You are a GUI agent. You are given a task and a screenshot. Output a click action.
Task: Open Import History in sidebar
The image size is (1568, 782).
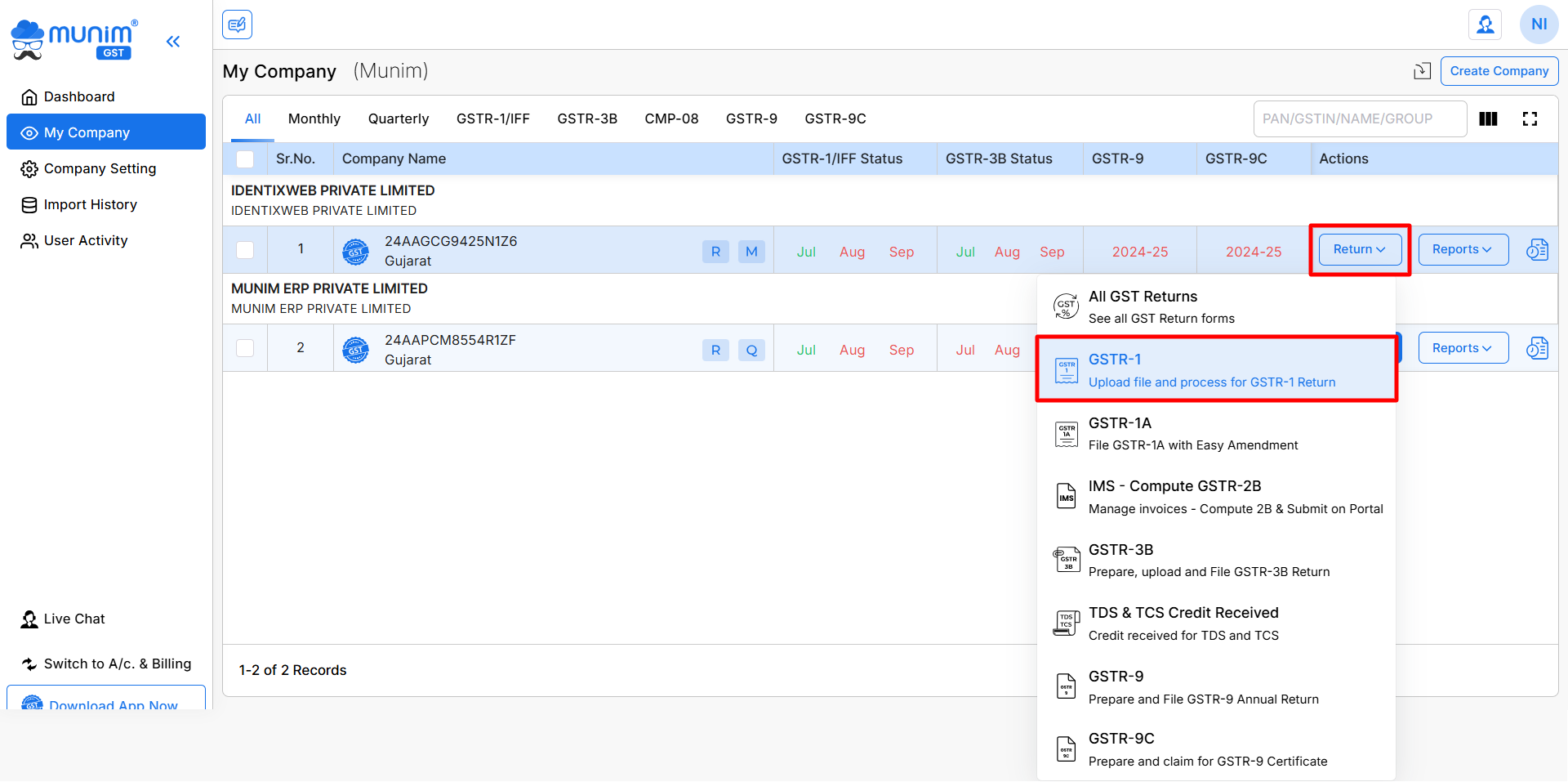coord(106,205)
